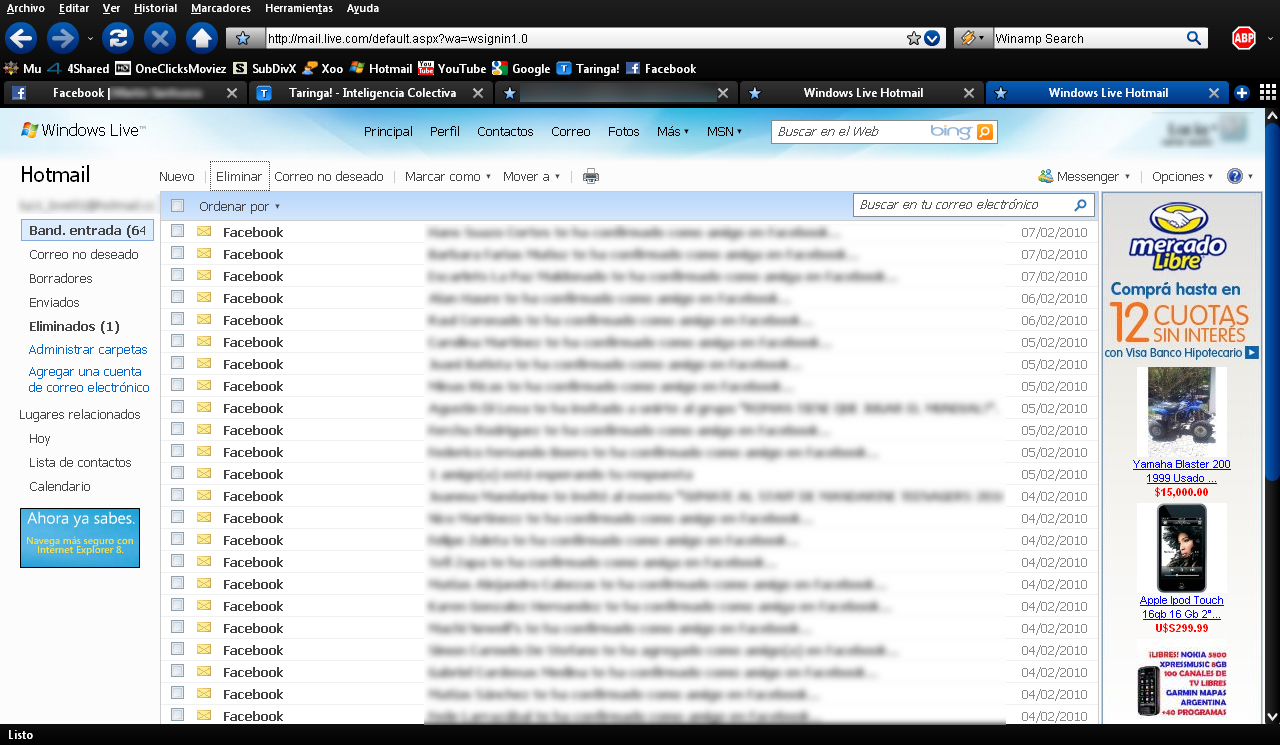This screenshot has height=745, width=1280.
Task: Open the Marcadores menu
Action: point(221,8)
